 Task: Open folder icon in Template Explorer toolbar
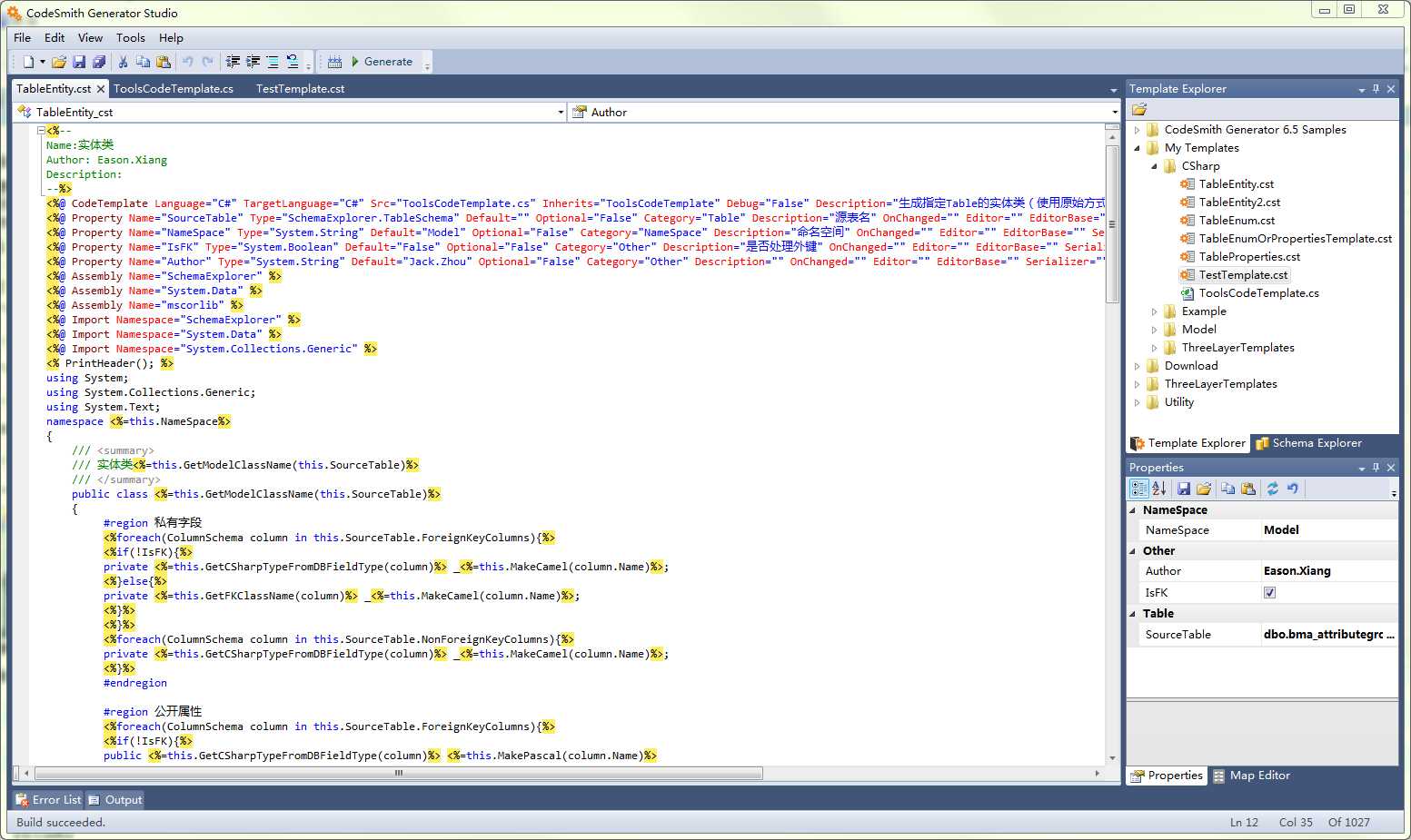[1139, 109]
